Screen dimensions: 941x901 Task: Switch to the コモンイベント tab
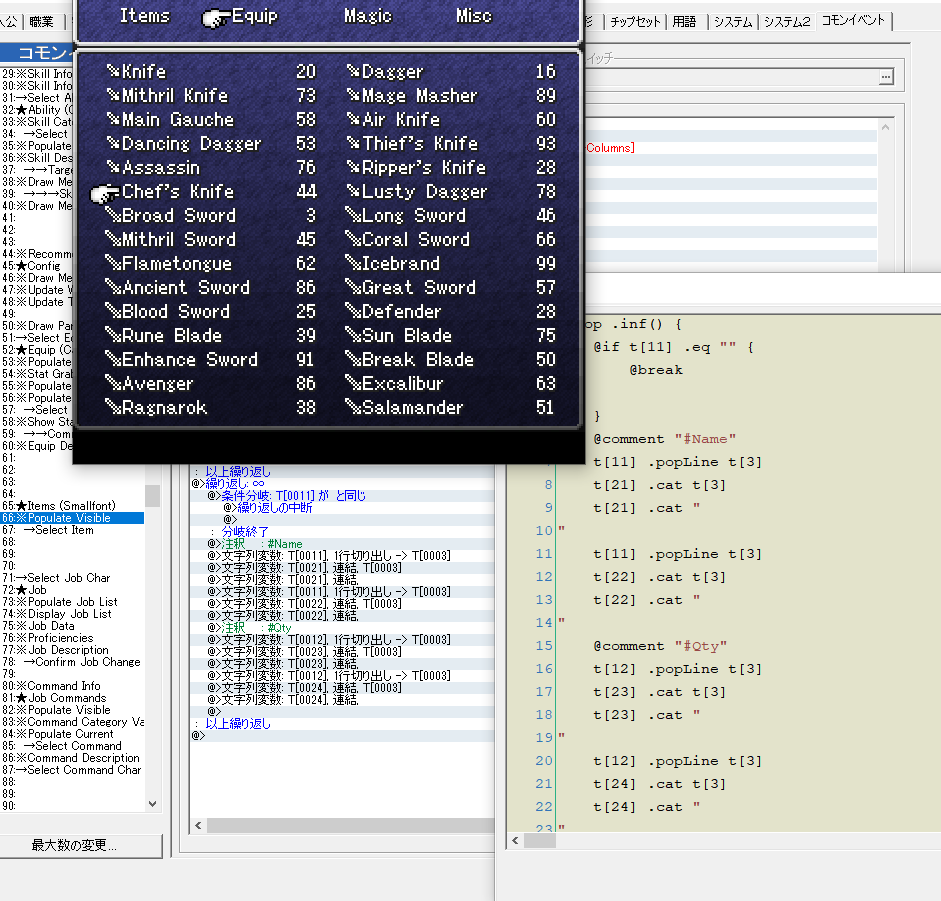click(853, 21)
